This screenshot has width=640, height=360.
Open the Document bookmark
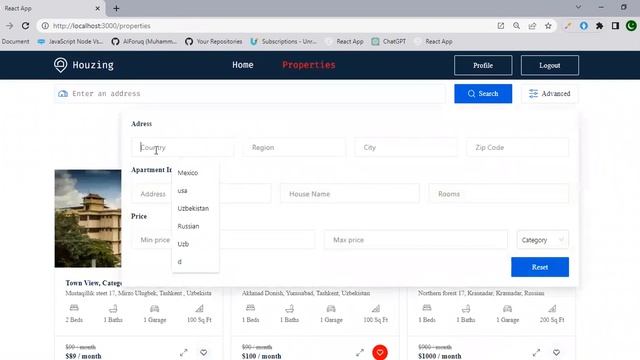pyautogui.click(x=15, y=41)
